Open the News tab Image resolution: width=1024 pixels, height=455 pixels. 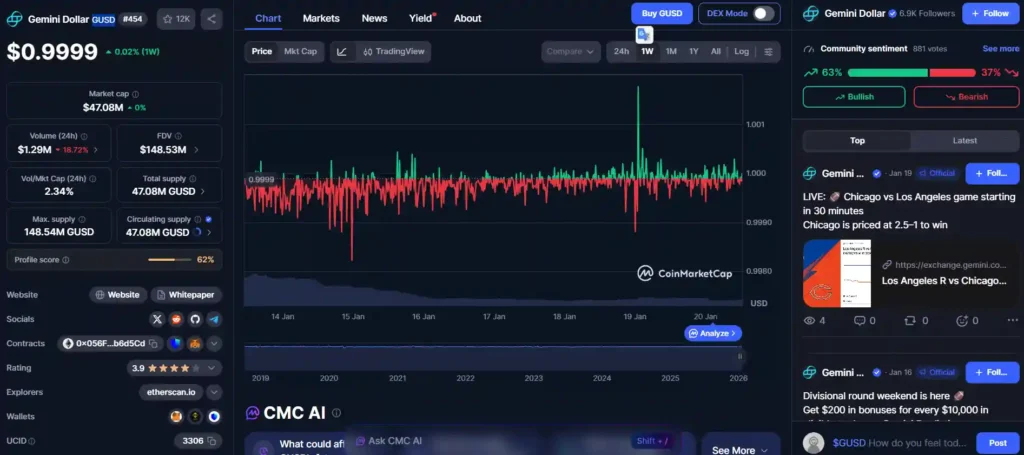[374, 18]
